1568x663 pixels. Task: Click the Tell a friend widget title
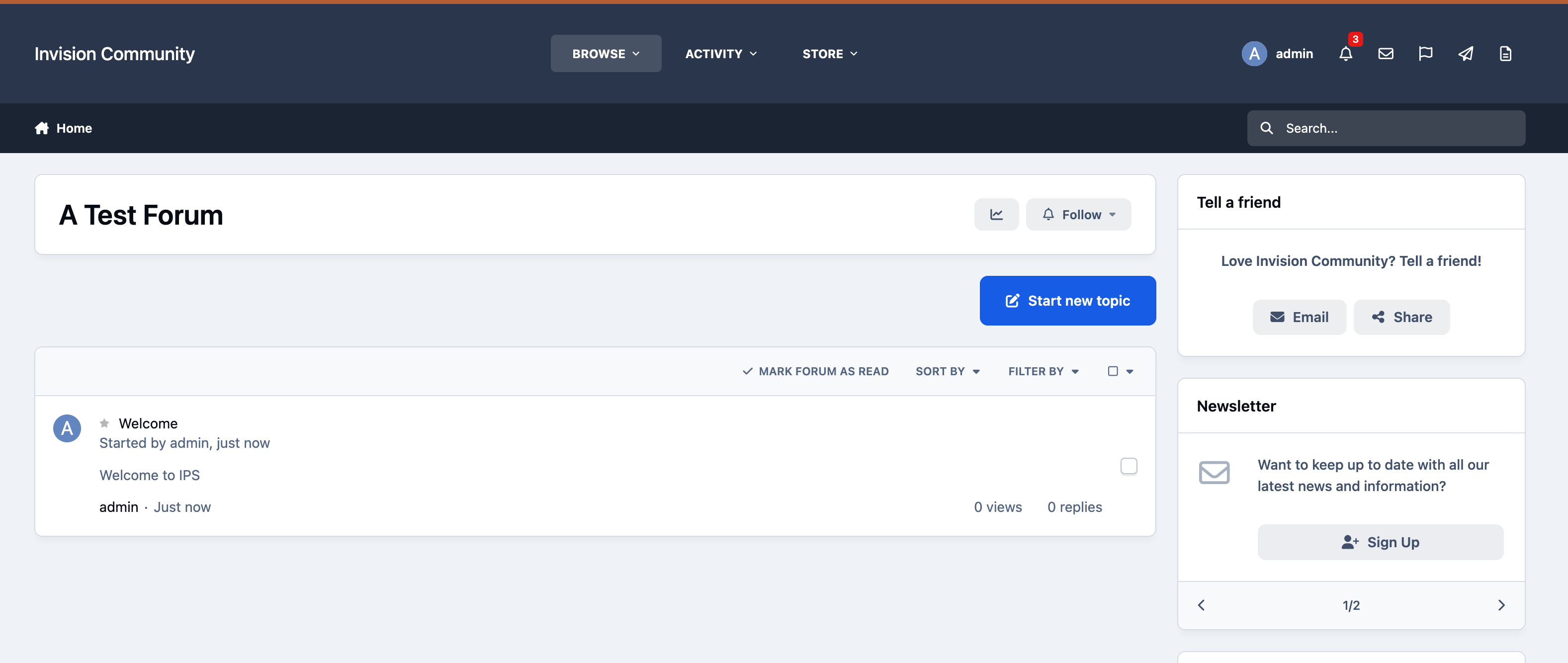pos(1238,203)
